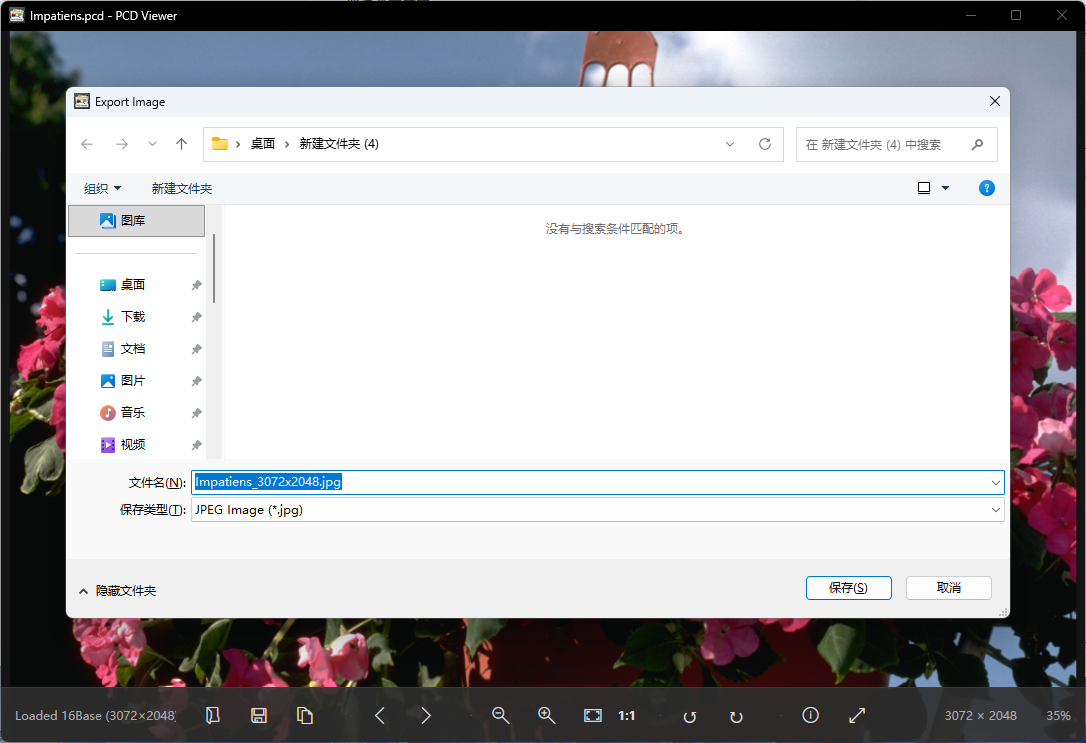Image resolution: width=1086 pixels, height=743 pixels.
Task: Click the back arrow in Export Image dialog
Action: click(87, 144)
